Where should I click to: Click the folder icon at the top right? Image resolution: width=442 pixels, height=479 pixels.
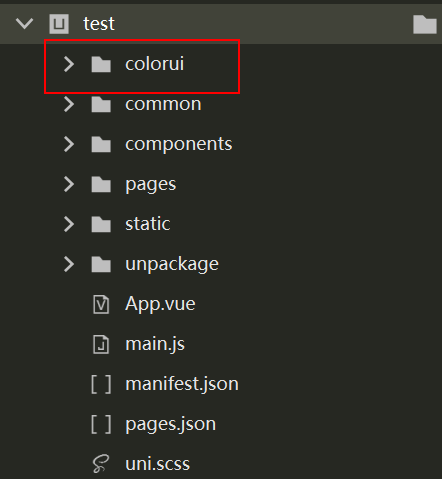[425, 24]
